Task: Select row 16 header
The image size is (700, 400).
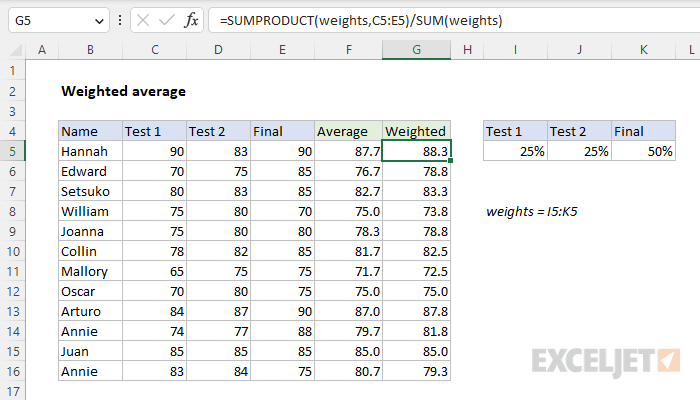Action: tap(13, 371)
